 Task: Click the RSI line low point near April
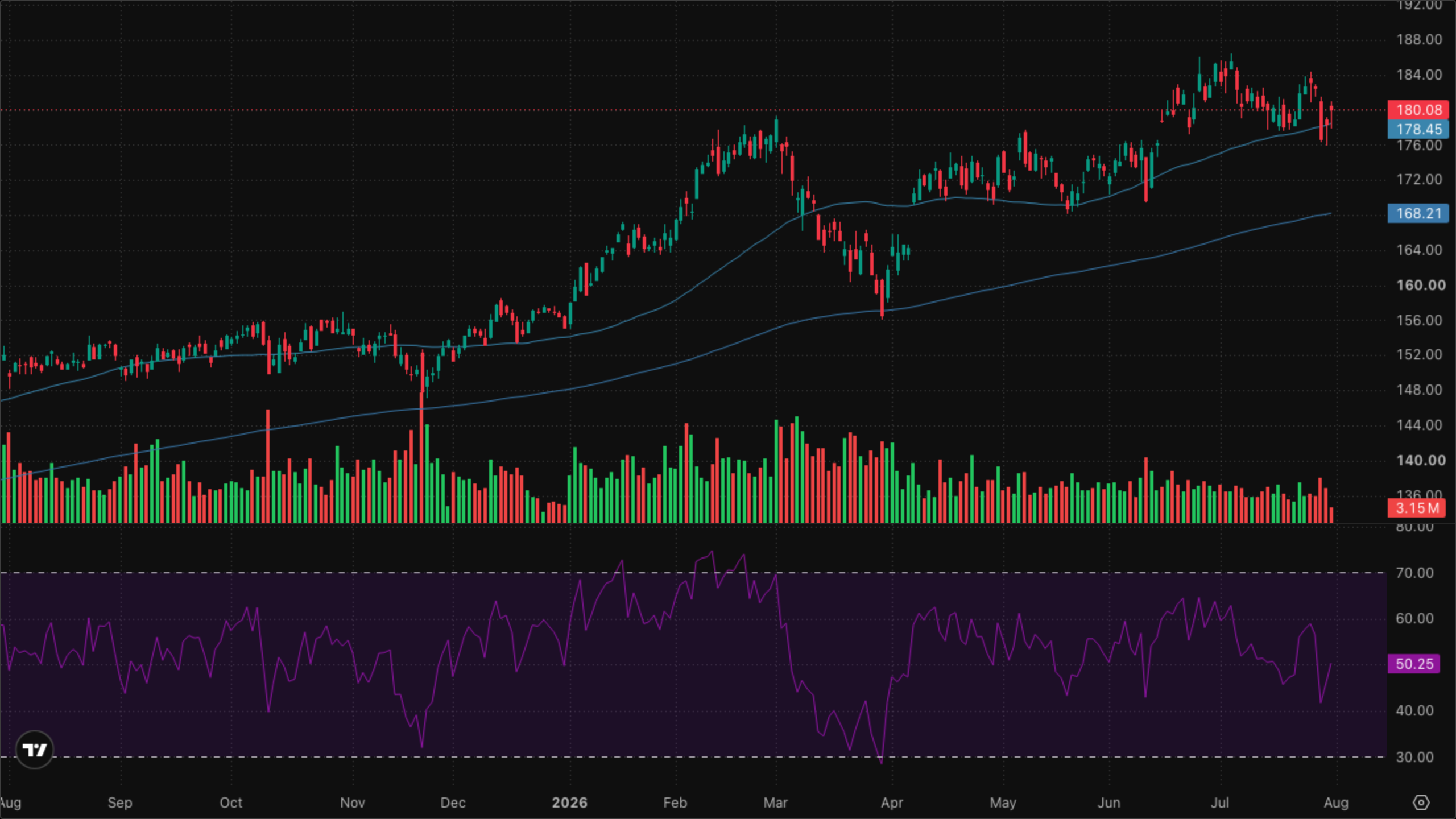point(882,762)
